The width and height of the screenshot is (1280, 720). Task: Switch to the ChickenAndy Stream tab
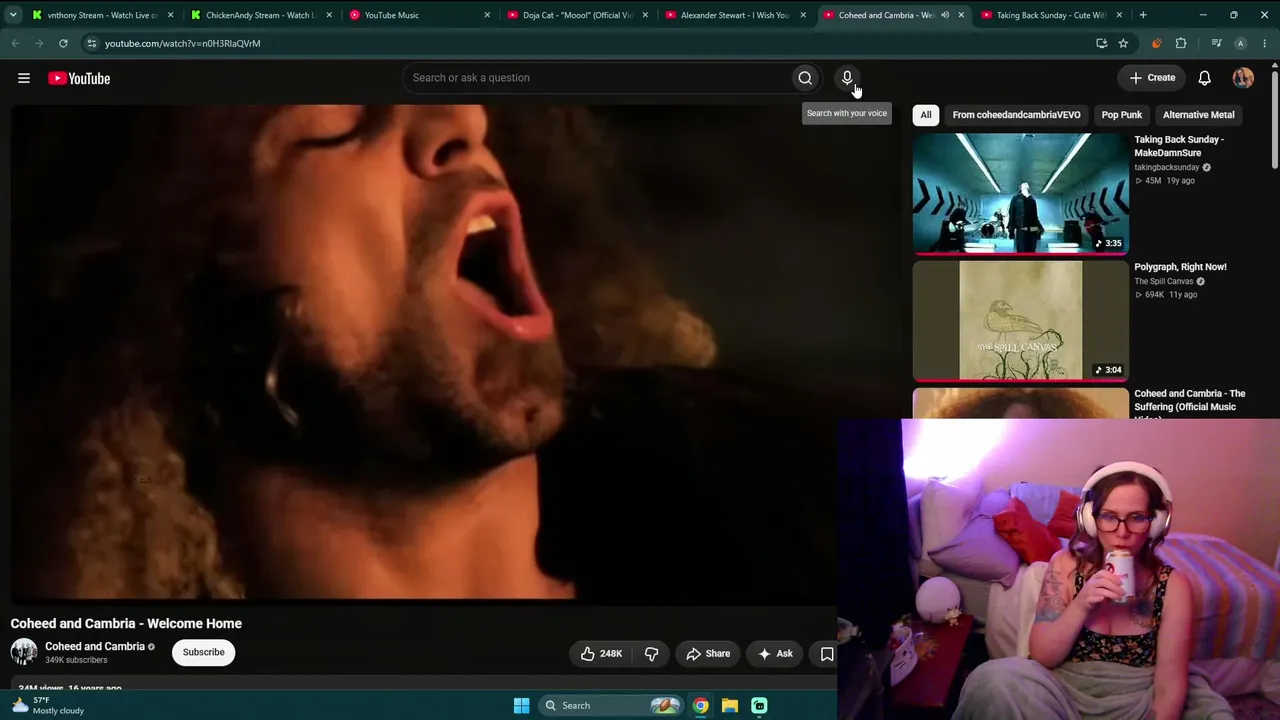[x=259, y=15]
